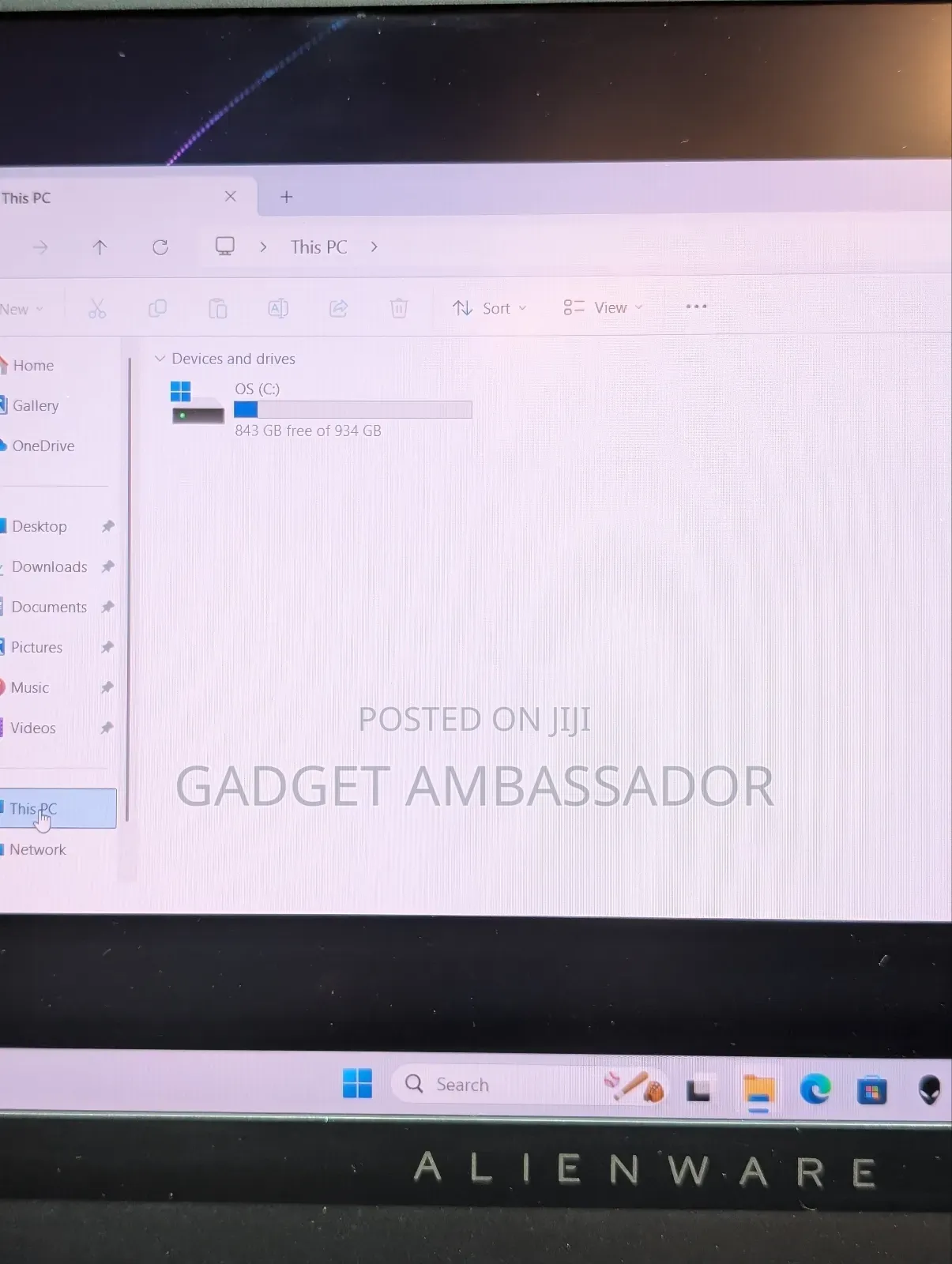
Task: Click the Documents pin icon
Action: (x=107, y=607)
